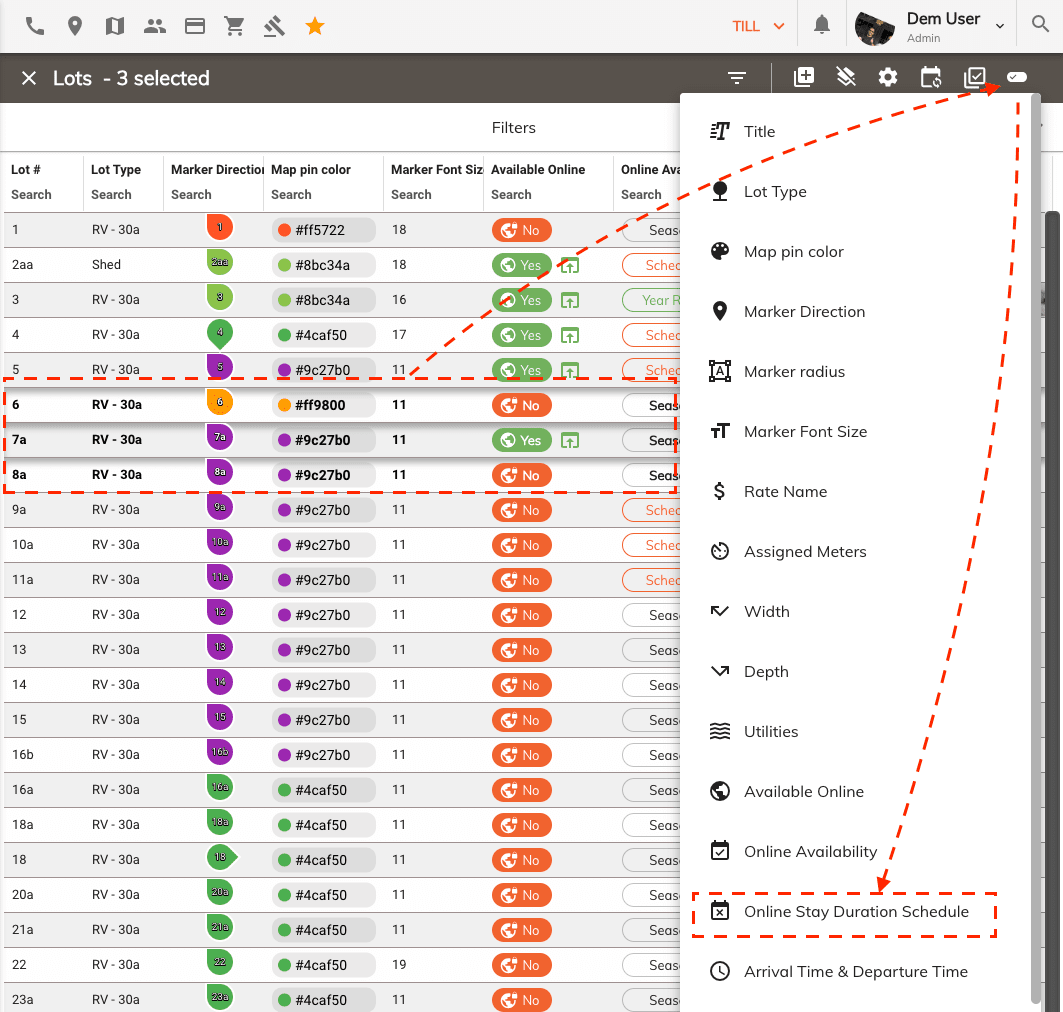
Task: Click the orange star favorites icon
Action: click(315, 26)
